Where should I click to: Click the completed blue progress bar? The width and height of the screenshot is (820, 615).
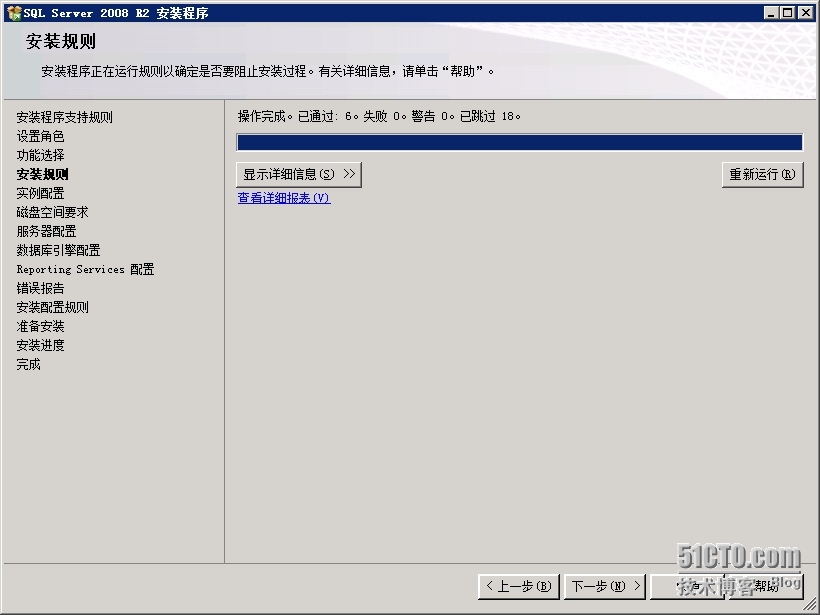(x=519, y=142)
